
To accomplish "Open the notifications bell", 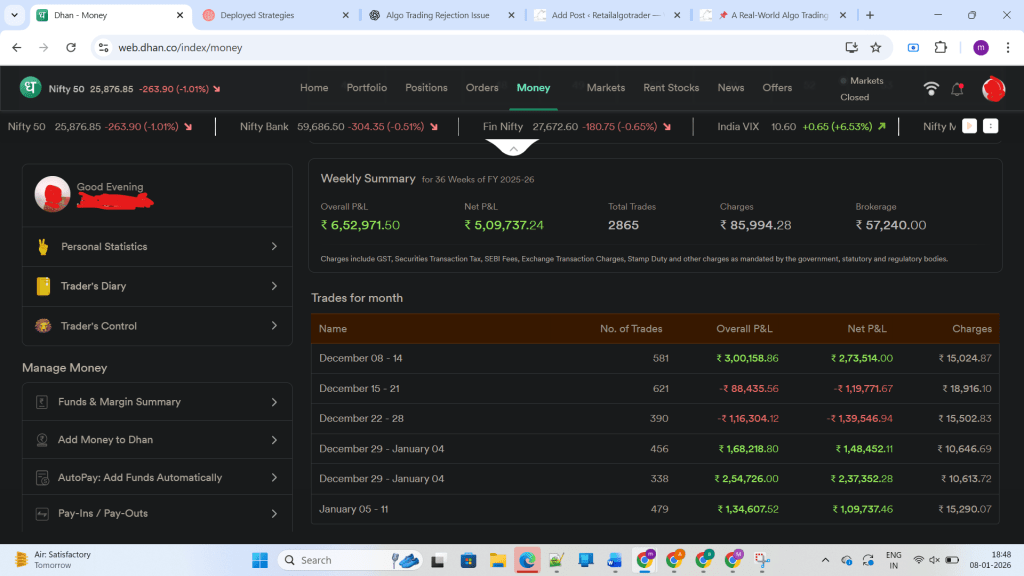I will coord(957,88).
